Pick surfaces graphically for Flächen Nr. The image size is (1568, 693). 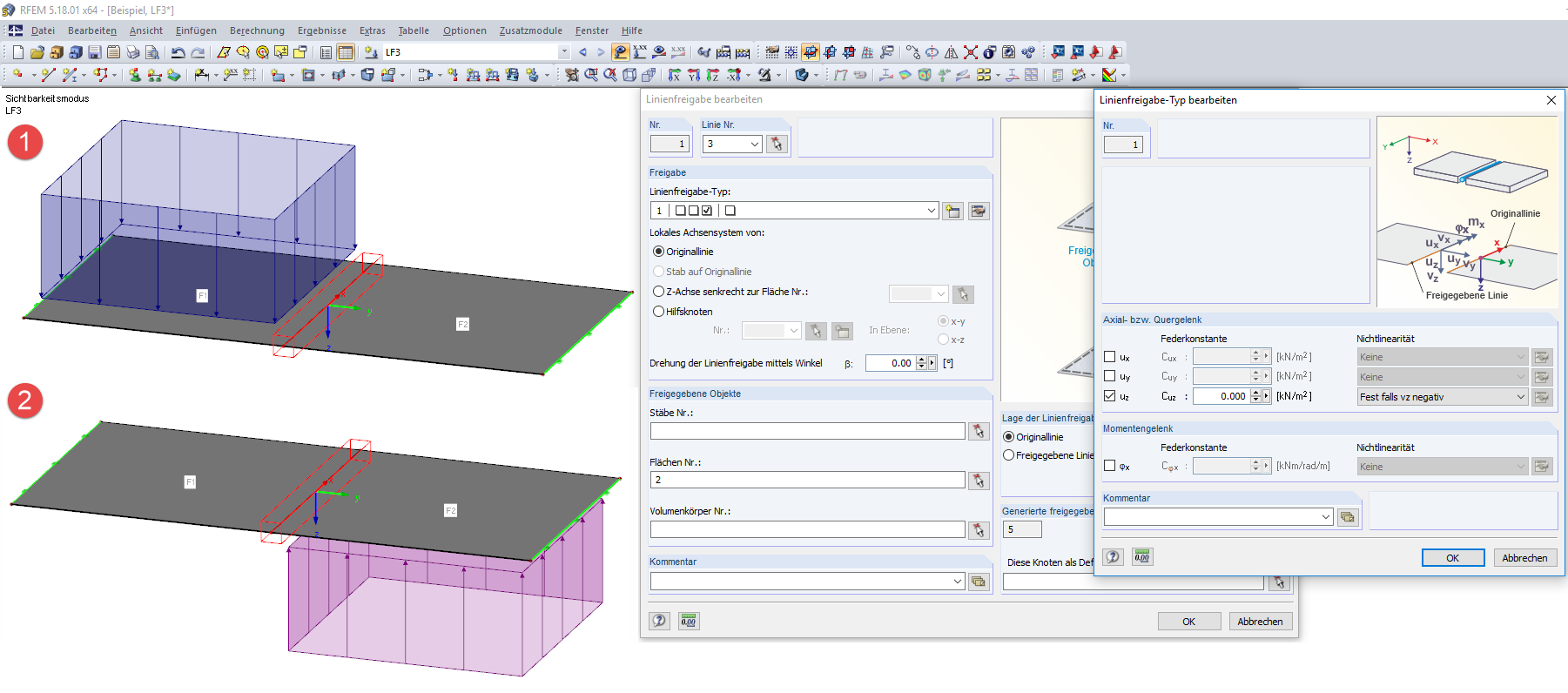point(979,480)
